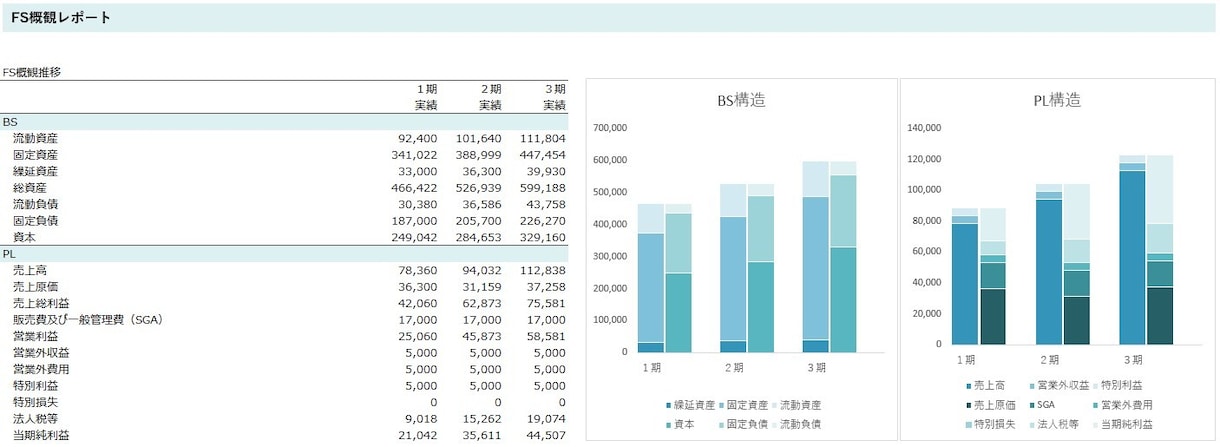Screen dimensions: 1220x447
Task: Click cell value 43,758
Action: [546, 204]
